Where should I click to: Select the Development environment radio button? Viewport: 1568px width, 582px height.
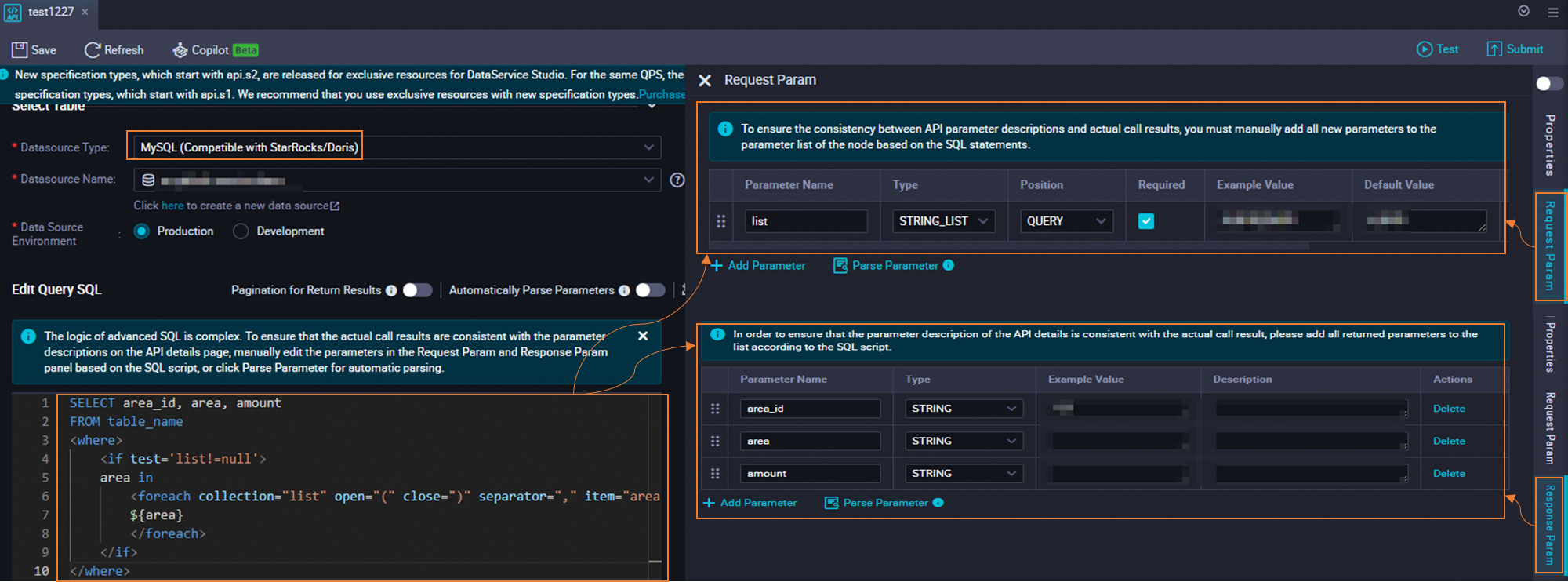pyautogui.click(x=241, y=231)
